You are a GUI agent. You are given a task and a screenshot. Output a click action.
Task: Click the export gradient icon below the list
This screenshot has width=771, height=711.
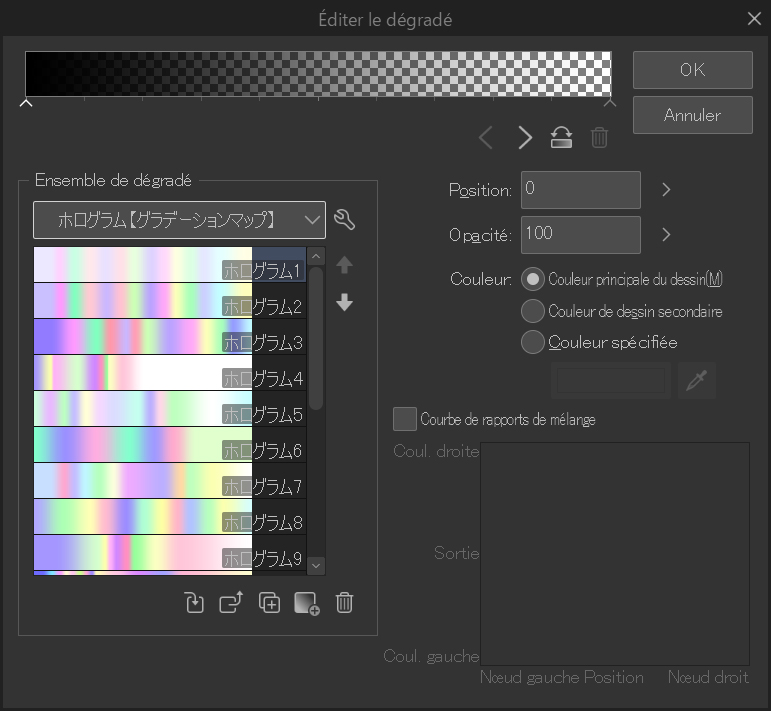231,603
